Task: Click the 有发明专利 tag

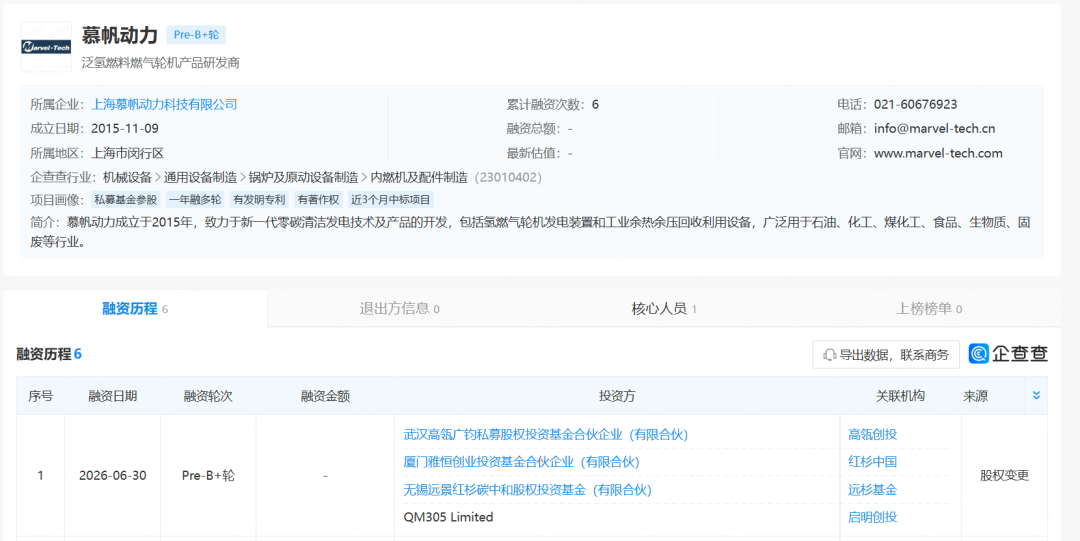Action: coord(258,201)
